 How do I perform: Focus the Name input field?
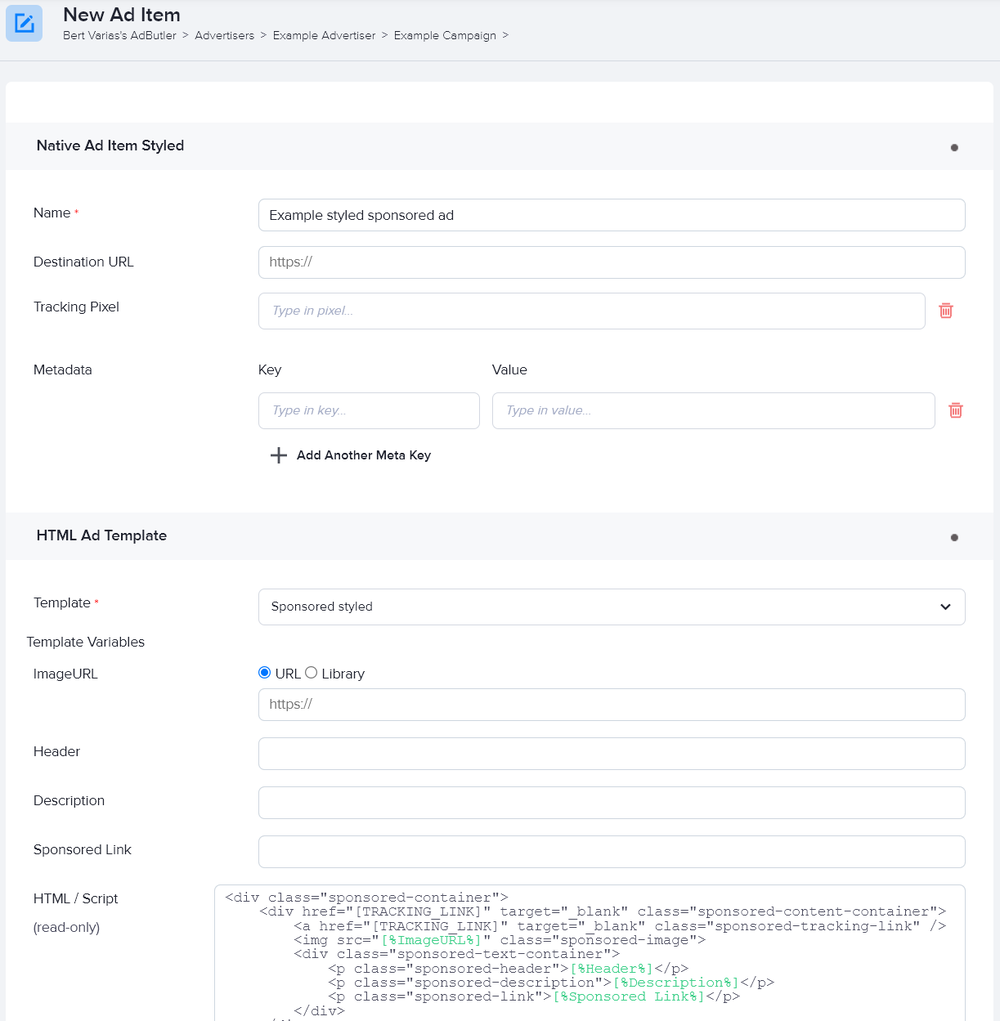pyautogui.click(x=611, y=215)
